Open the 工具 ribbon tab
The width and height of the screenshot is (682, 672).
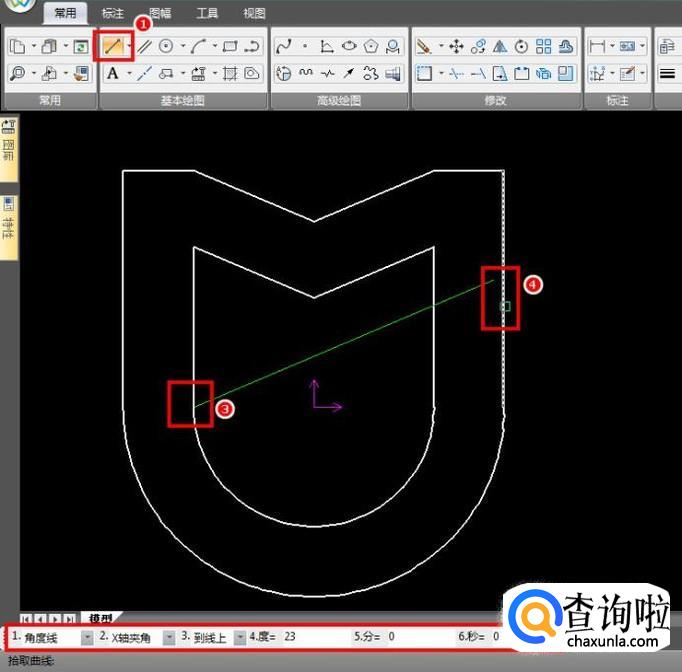coord(207,14)
